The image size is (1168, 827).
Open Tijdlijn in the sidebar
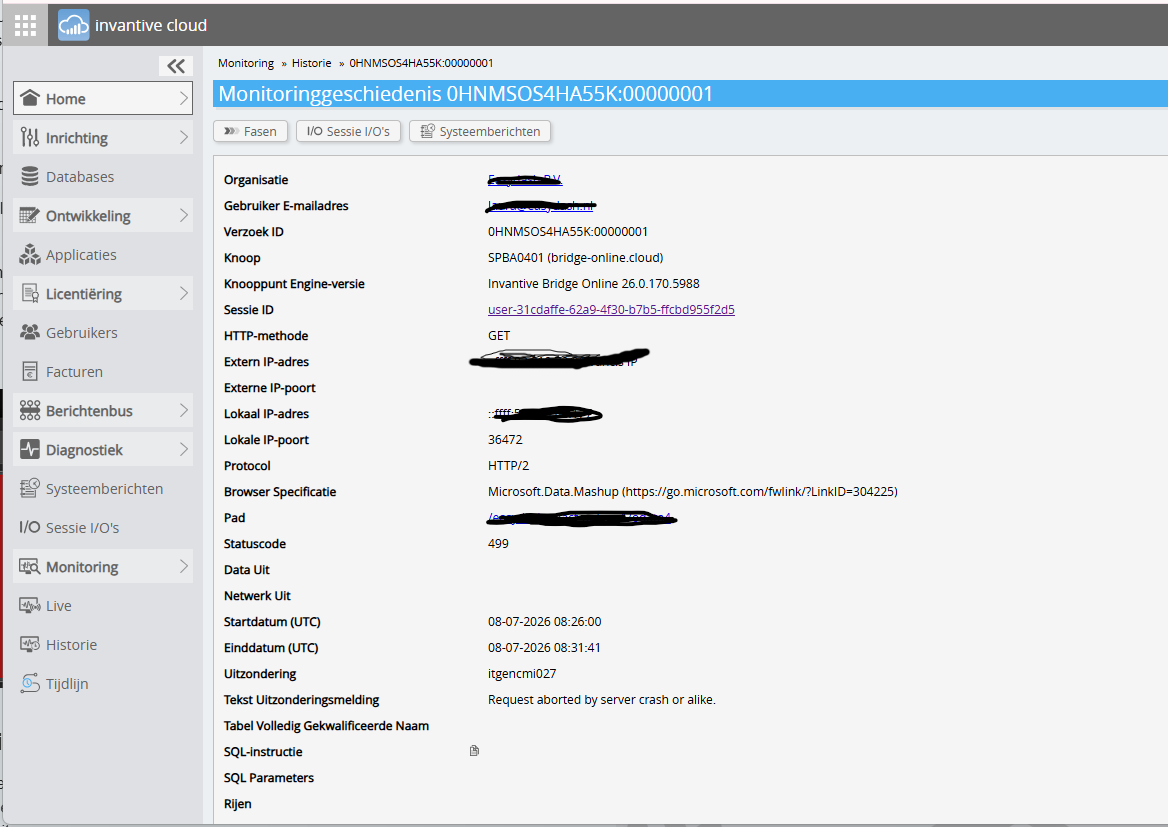[x=103, y=683]
